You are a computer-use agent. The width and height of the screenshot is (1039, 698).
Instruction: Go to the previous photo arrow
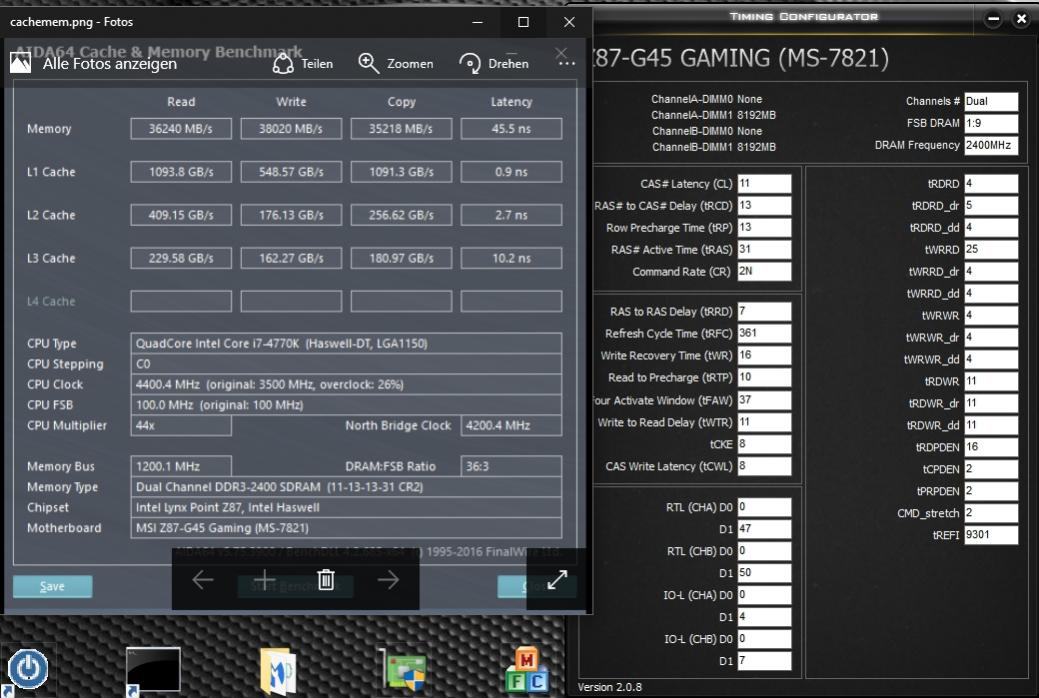pyautogui.click(x=203, y=579)
